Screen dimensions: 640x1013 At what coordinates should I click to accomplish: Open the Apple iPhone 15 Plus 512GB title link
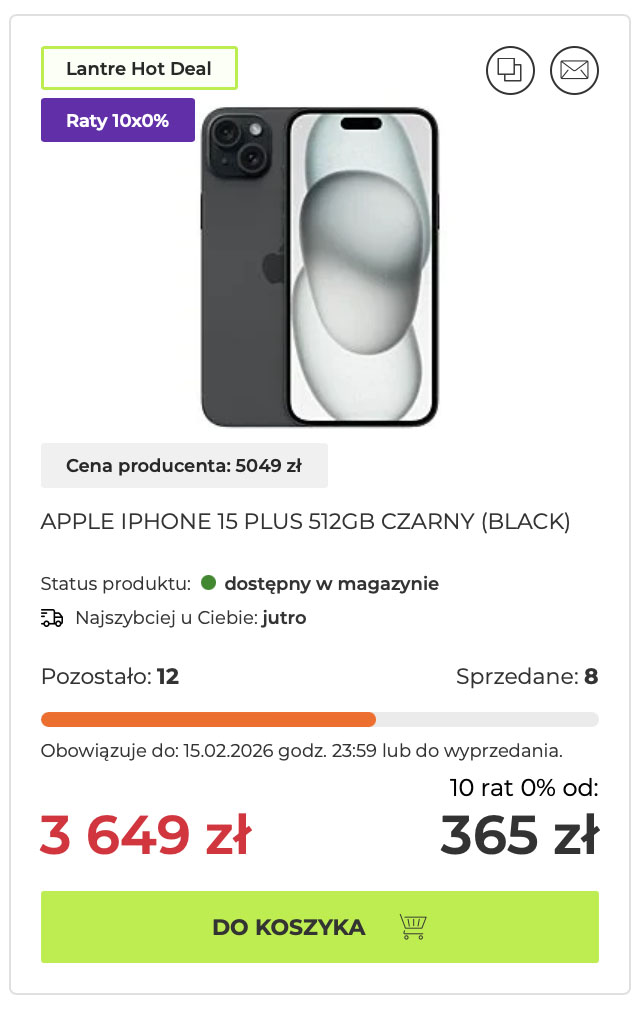[x=305, y=521]
